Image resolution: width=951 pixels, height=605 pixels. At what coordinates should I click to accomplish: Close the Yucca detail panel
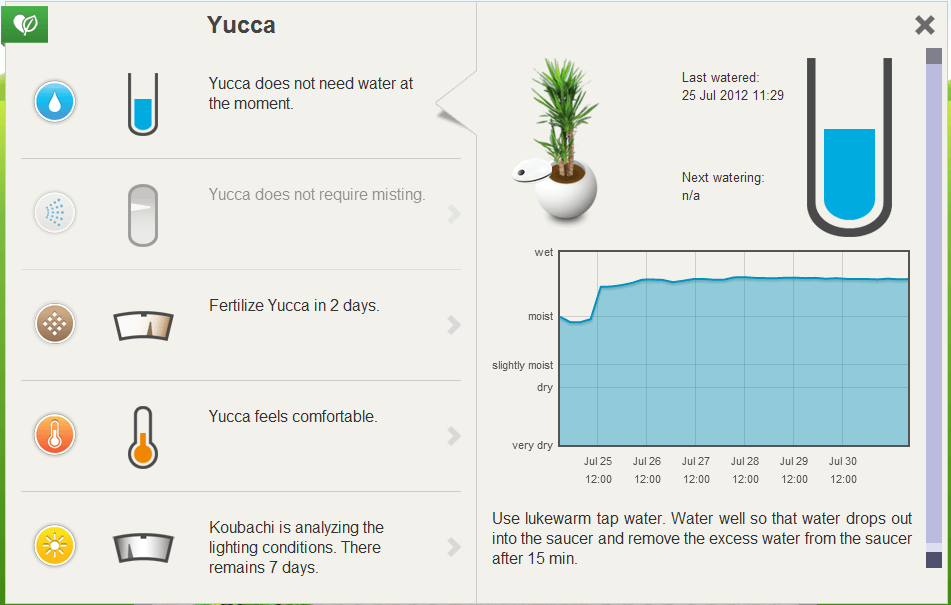pos(924,25)
